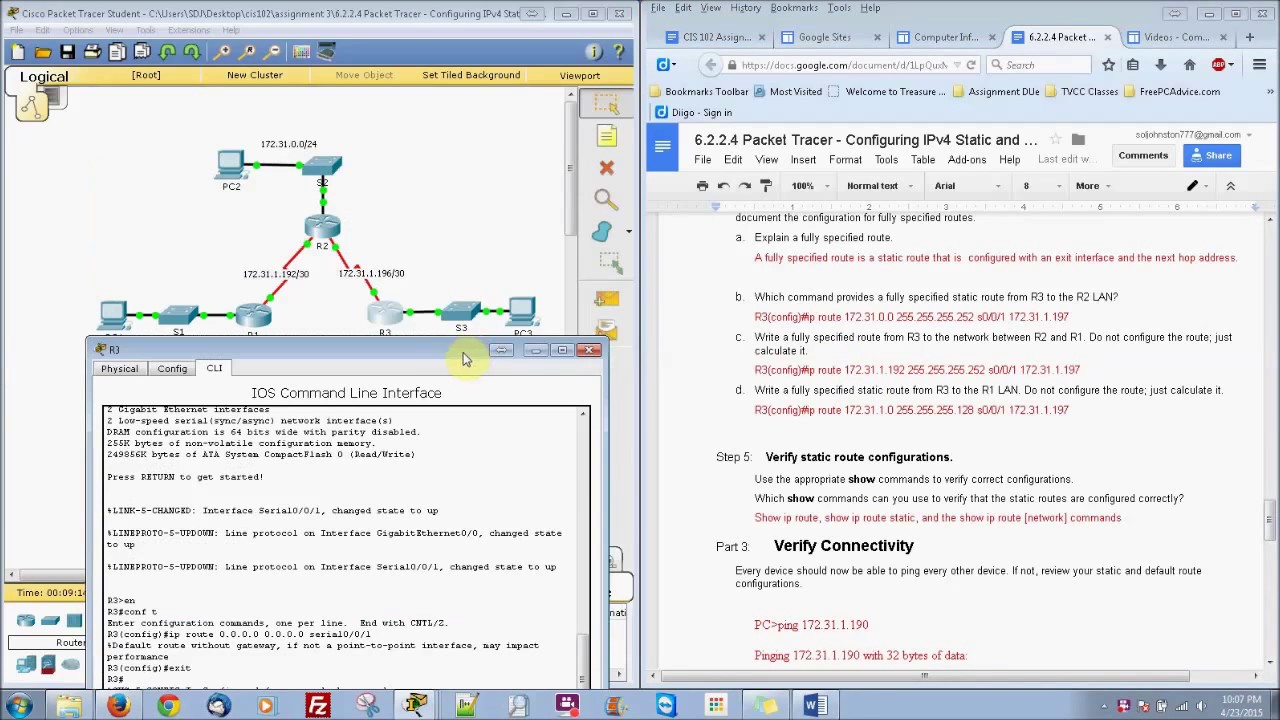Image resolution: width=1280 pixels, height=720 pixels.
Task: Open the zoom 100% dropdown in Docs
Action: click(810, 186)
